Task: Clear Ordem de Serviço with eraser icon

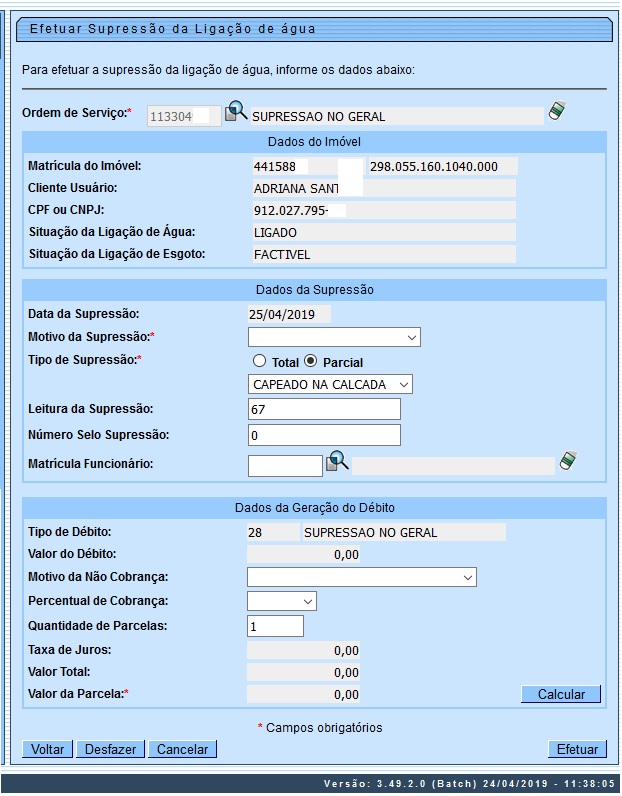Action: tap(557, 111)
